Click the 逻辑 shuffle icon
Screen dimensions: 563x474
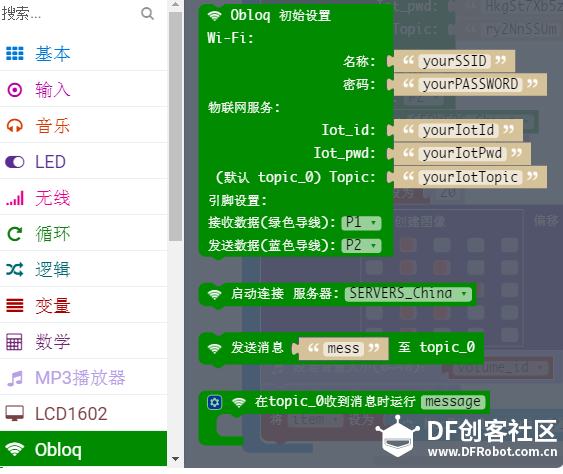[15, 269]
